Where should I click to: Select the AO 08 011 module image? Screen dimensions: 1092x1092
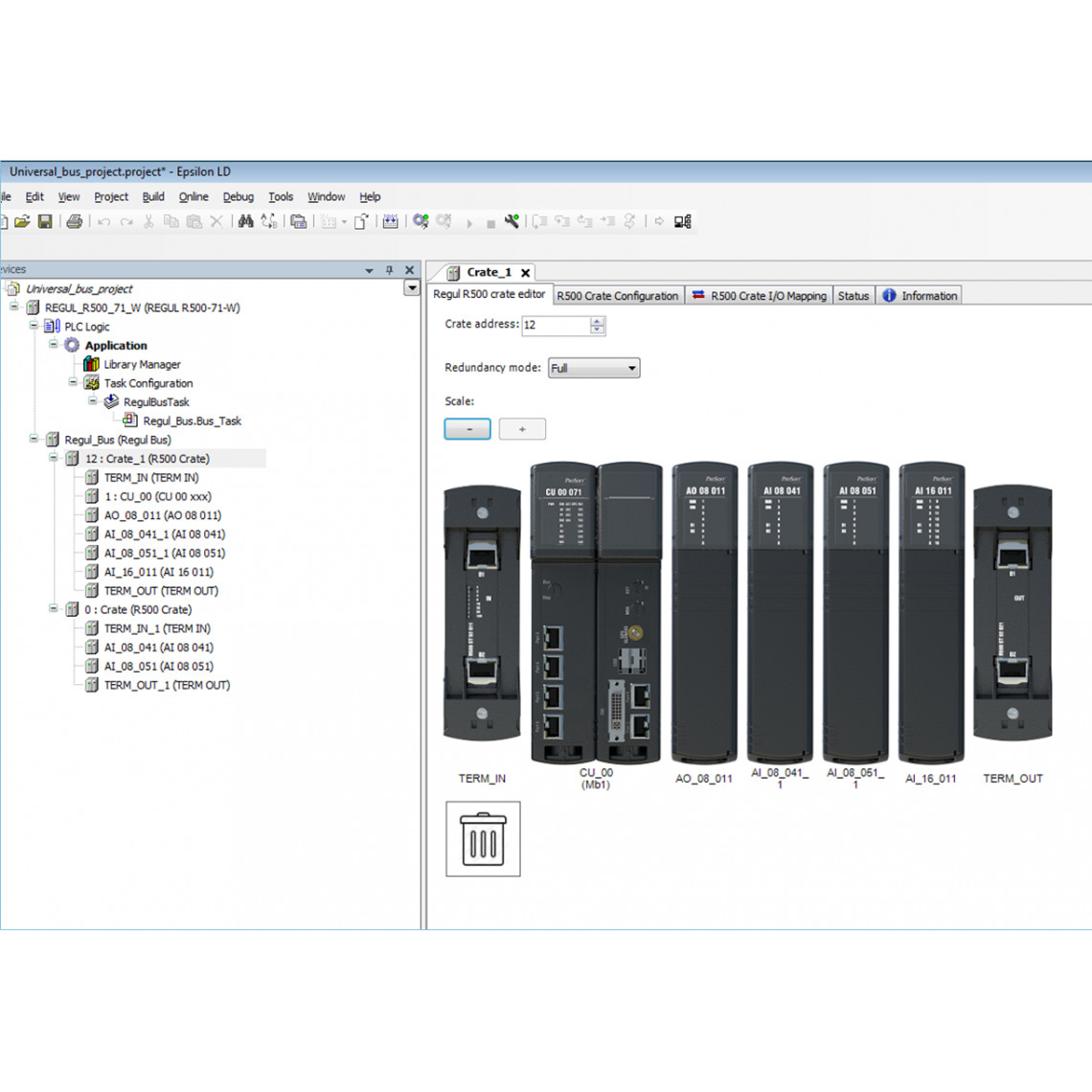705,613
